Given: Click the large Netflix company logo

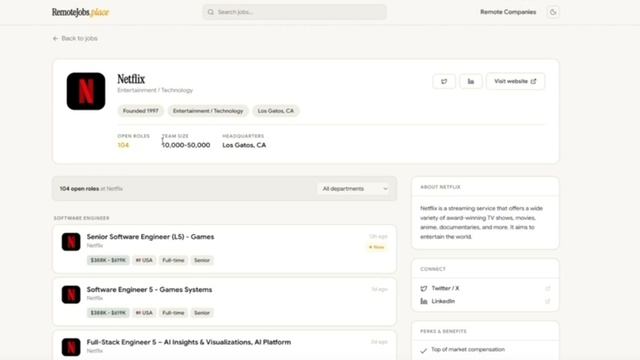Looking at the screenshot, I should point(86,91).
